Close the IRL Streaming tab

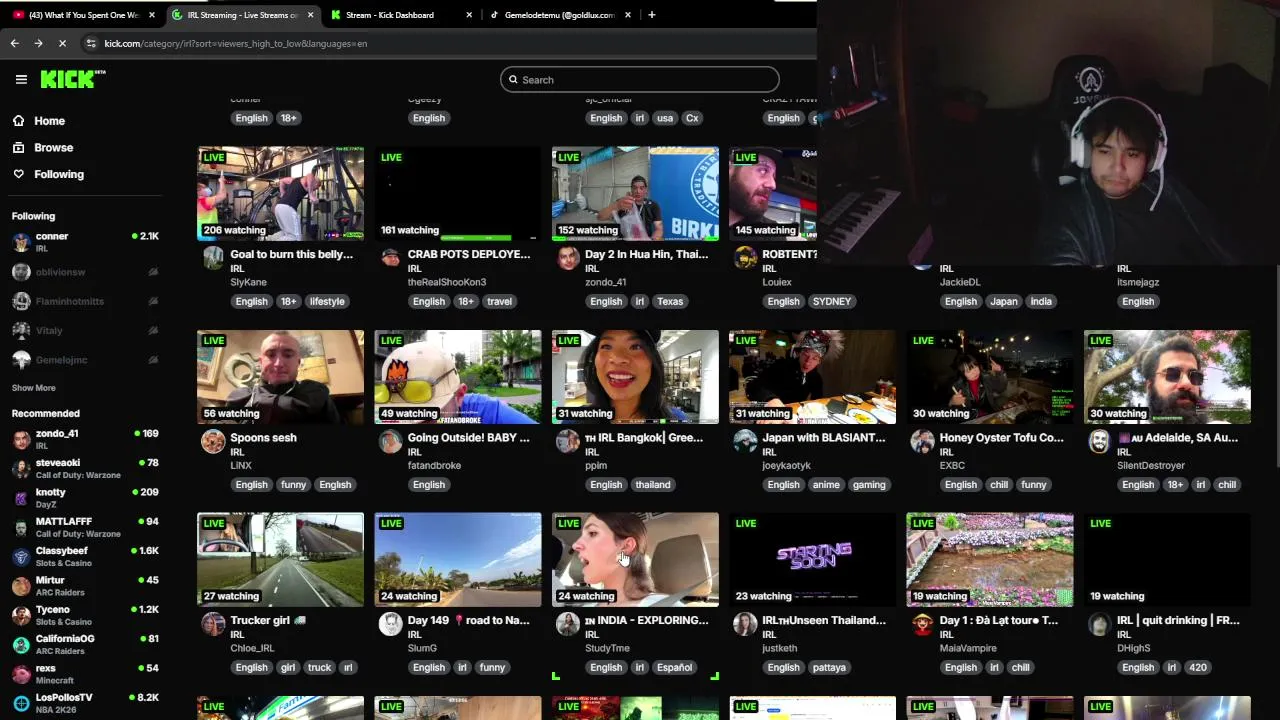click(310, 15)
